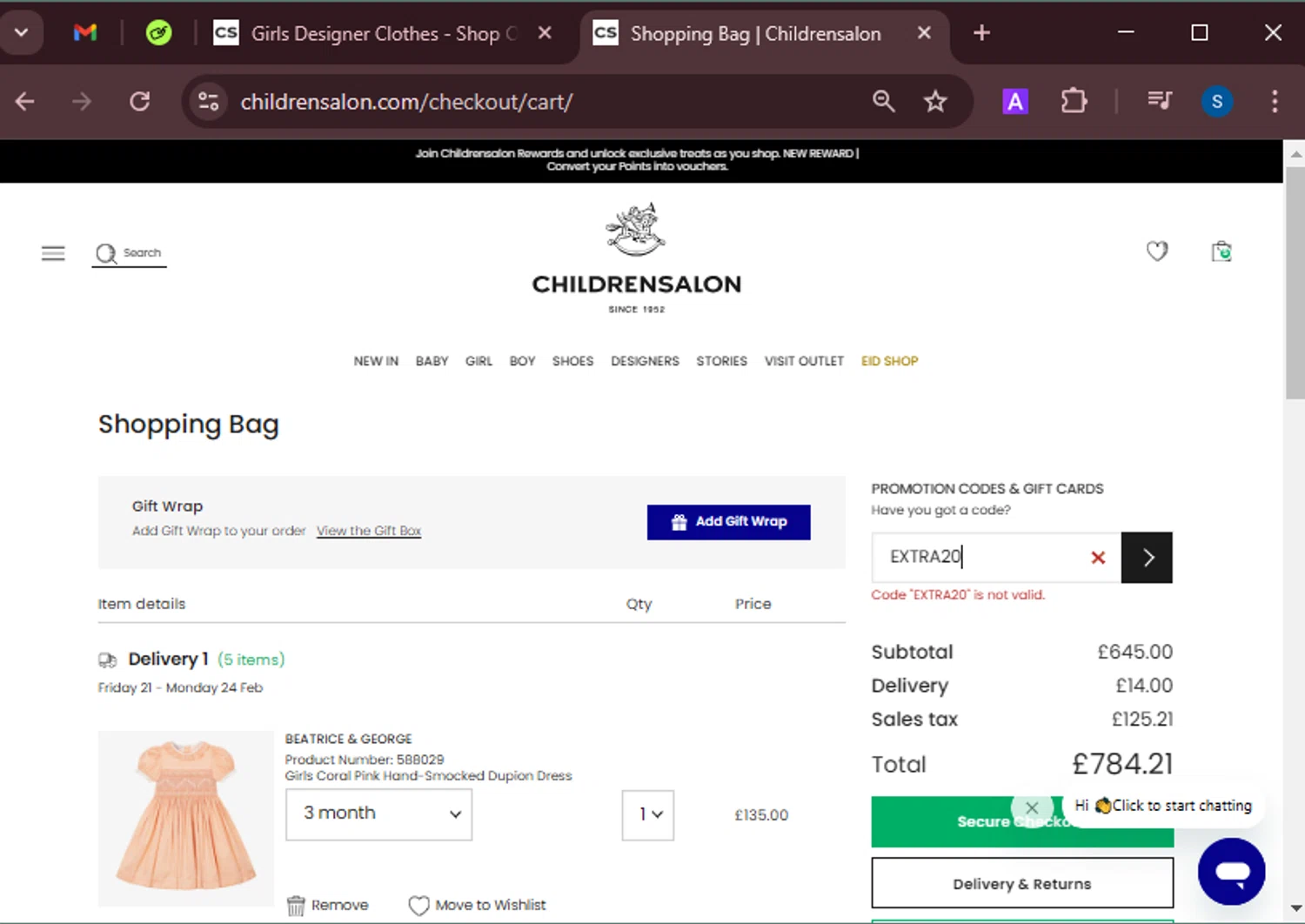The image size is (1305, 924).
Task: Open the zoom magnifier in address bar
Action: 883,102
